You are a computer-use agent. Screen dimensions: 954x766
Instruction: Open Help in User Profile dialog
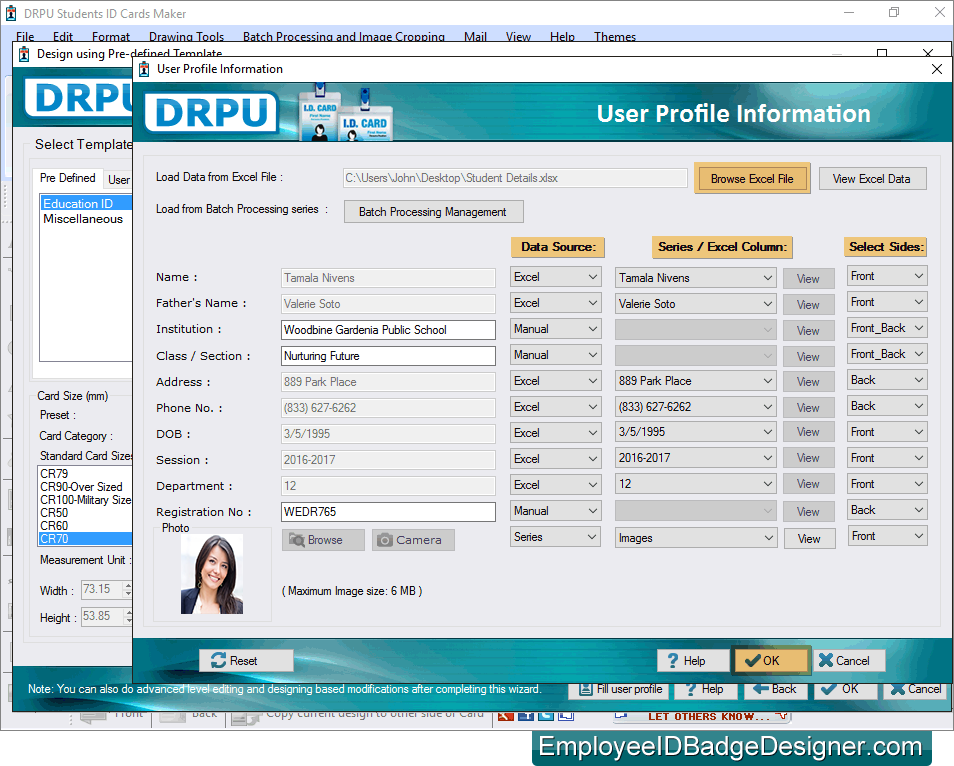click(693, 660)
